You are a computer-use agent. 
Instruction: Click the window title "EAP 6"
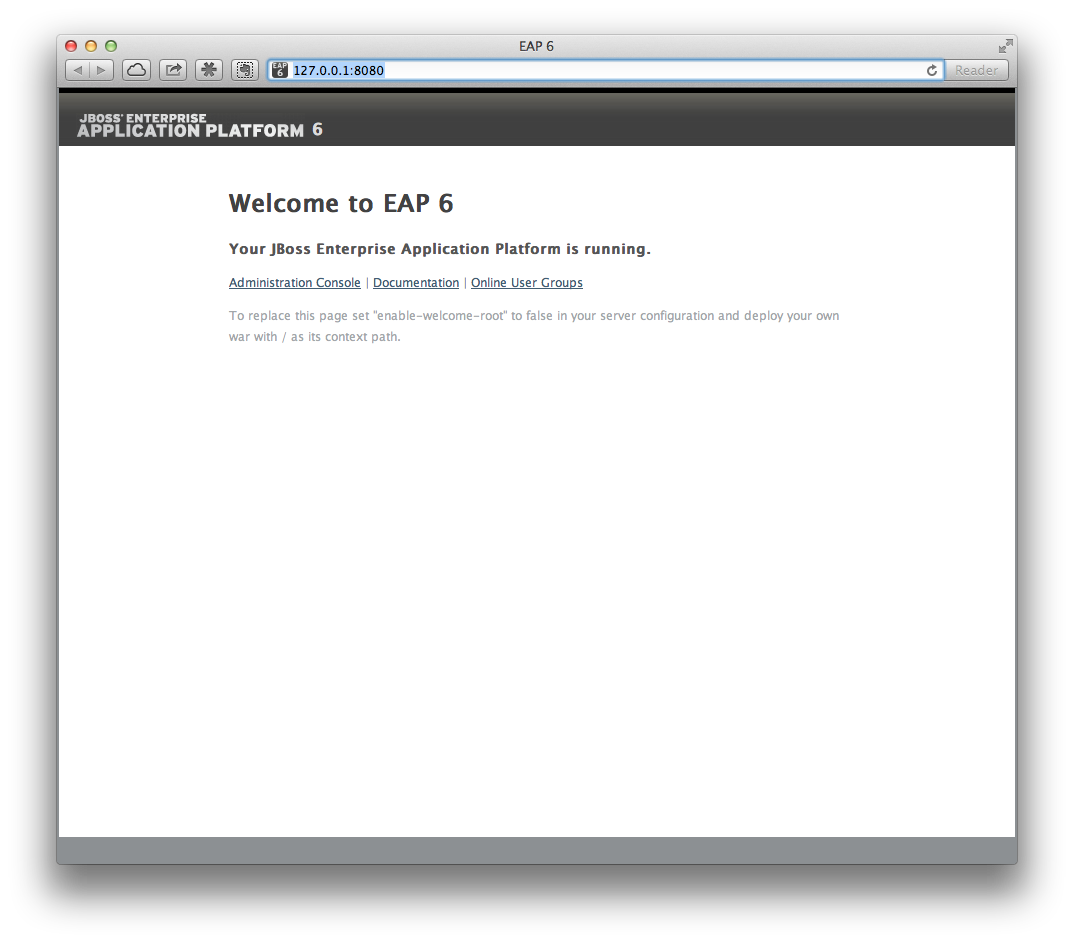click(536, 46)
